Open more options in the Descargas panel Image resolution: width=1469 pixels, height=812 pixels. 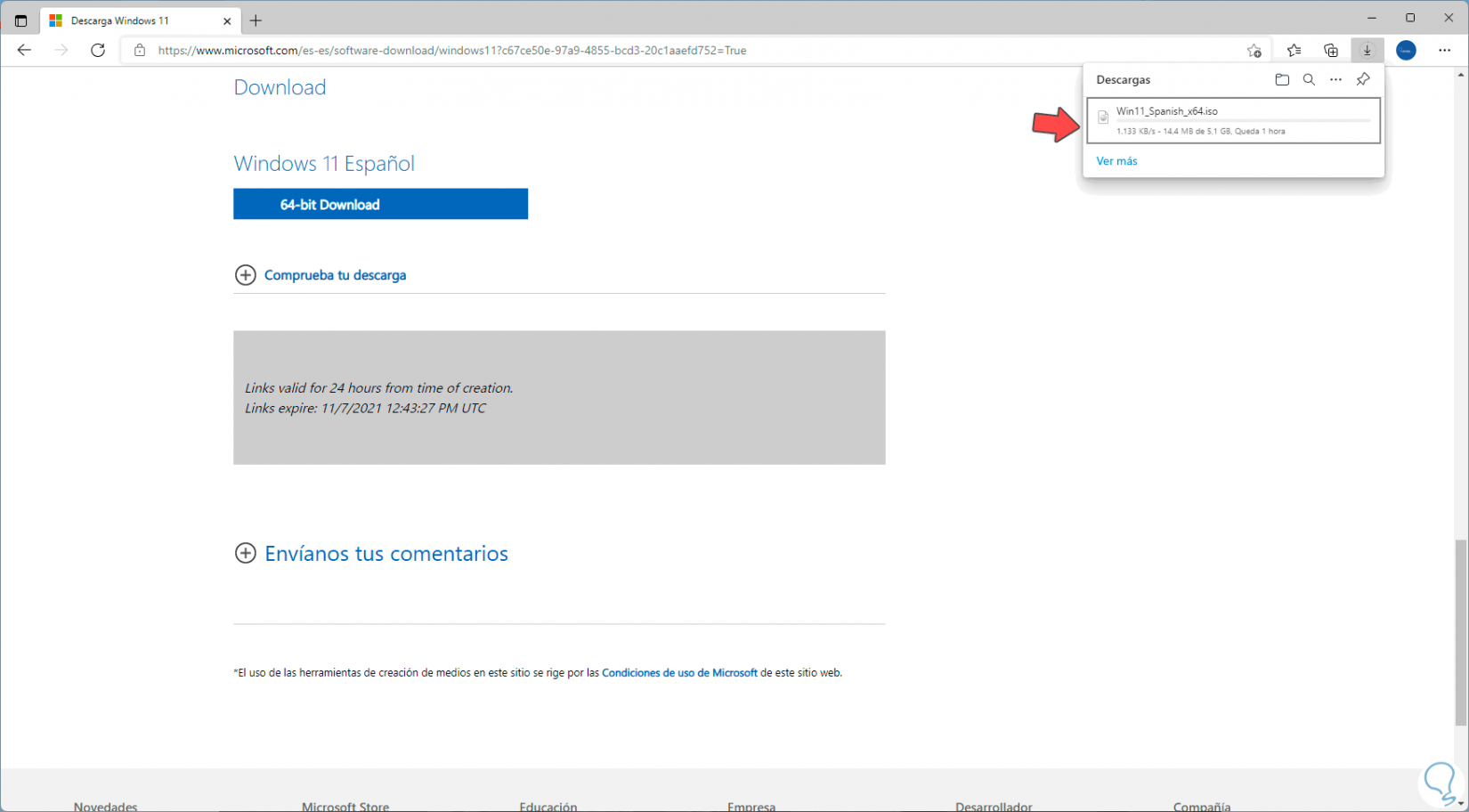(1335, 79)
